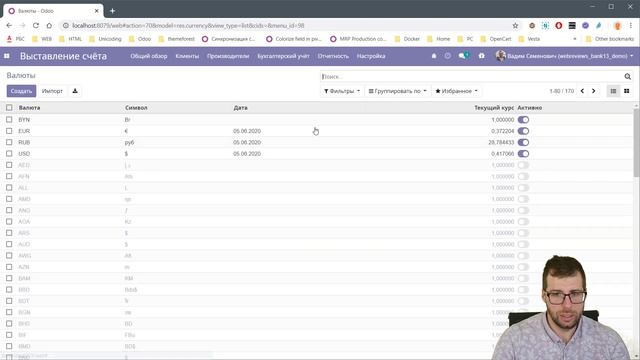Open the debug bug icon

tap(482, 56)
